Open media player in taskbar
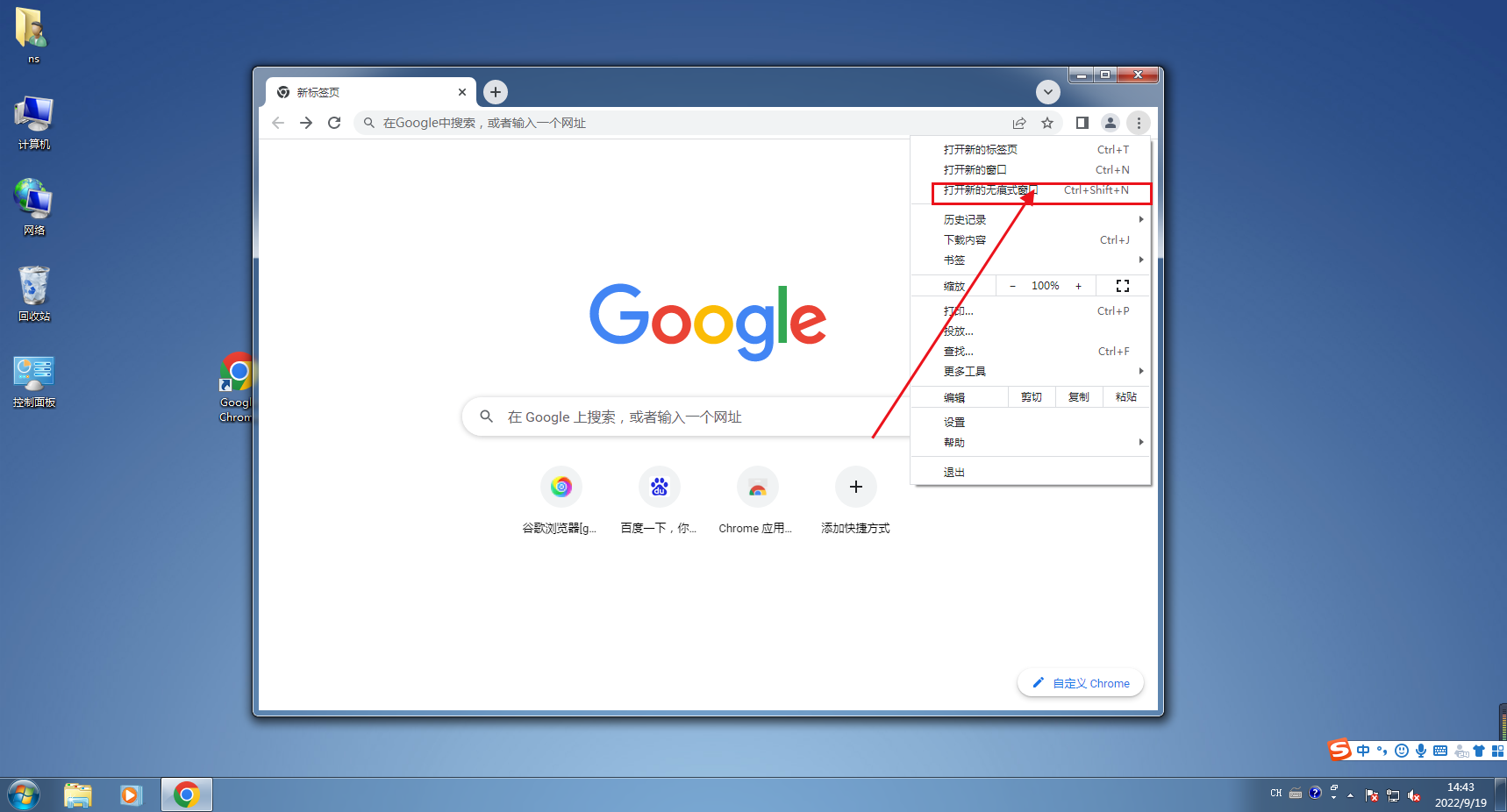 (x=132, y=795)
